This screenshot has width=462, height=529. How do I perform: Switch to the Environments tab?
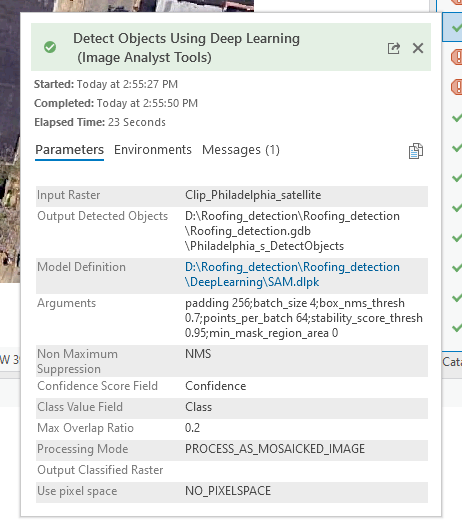153,149
